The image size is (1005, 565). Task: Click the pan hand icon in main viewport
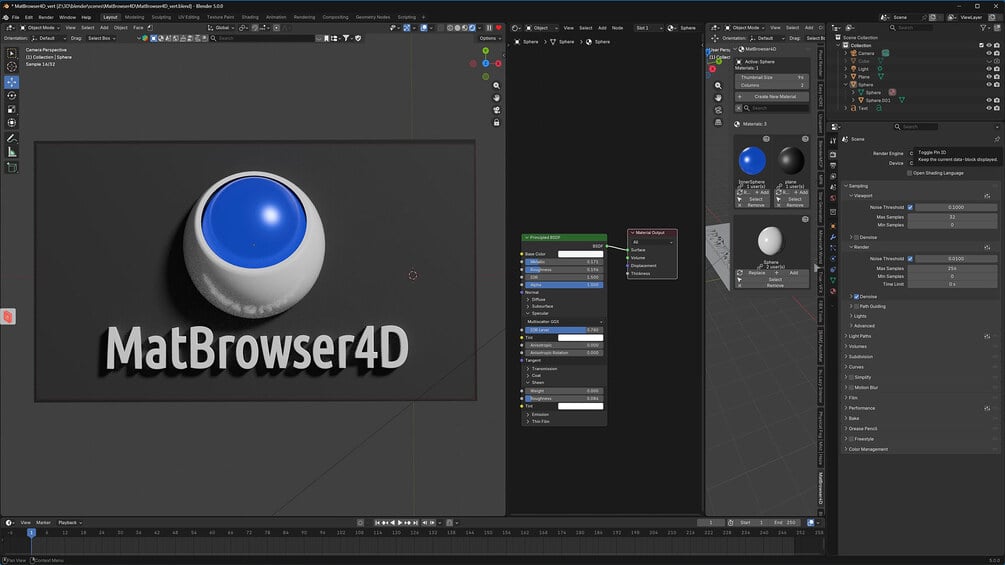tap(496, 97)
